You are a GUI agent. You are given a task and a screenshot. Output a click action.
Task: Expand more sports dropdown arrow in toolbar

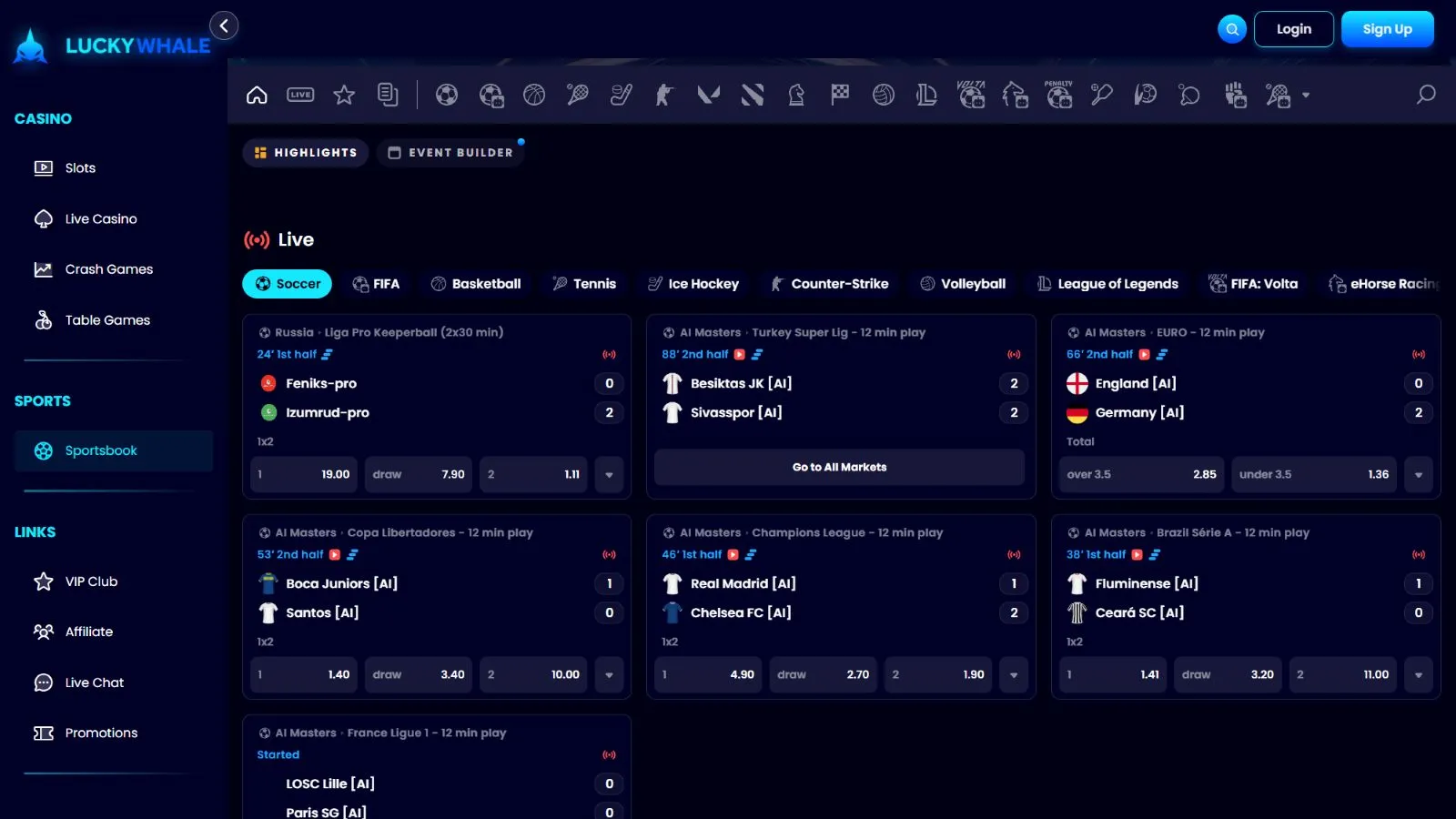1306,95
